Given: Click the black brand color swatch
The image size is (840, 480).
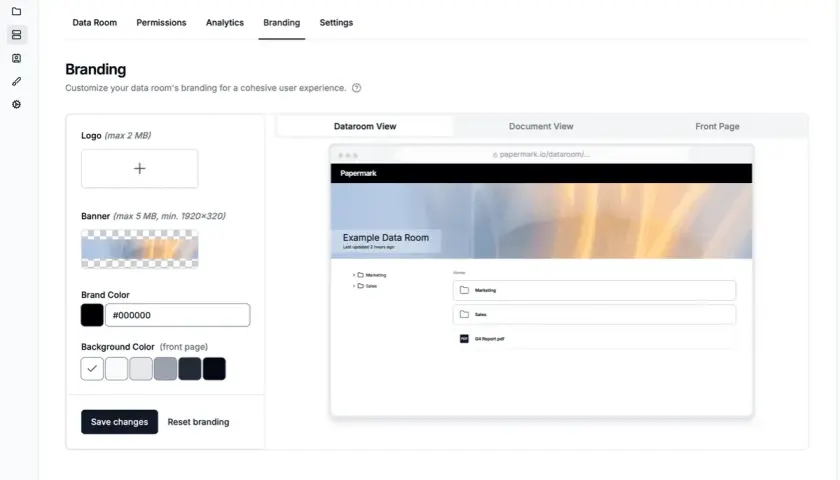Looking at the screenshot, I should coord(92,315).
